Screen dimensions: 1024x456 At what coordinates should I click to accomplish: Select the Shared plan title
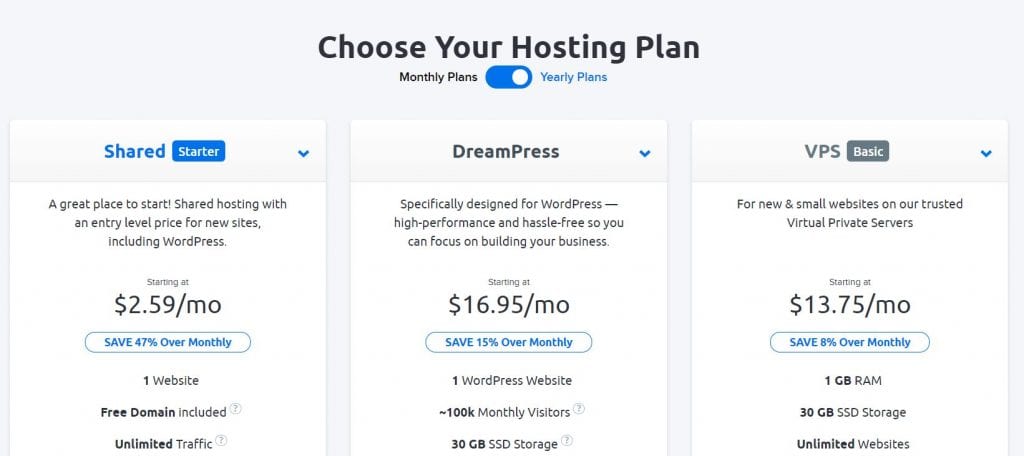135,152
